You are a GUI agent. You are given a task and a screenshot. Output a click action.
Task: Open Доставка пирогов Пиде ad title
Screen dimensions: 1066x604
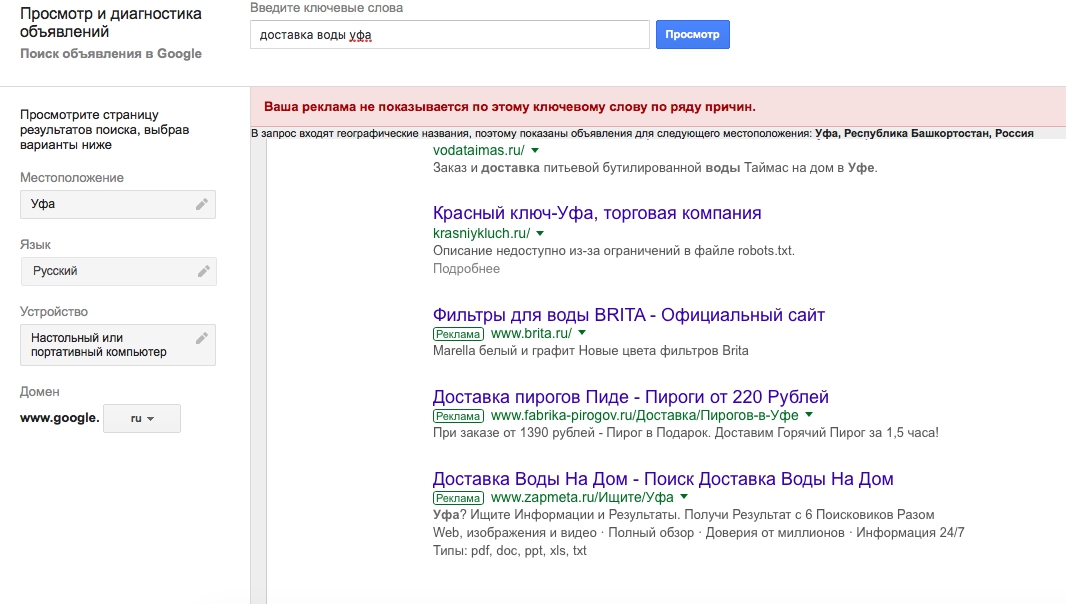coord(631,397)
